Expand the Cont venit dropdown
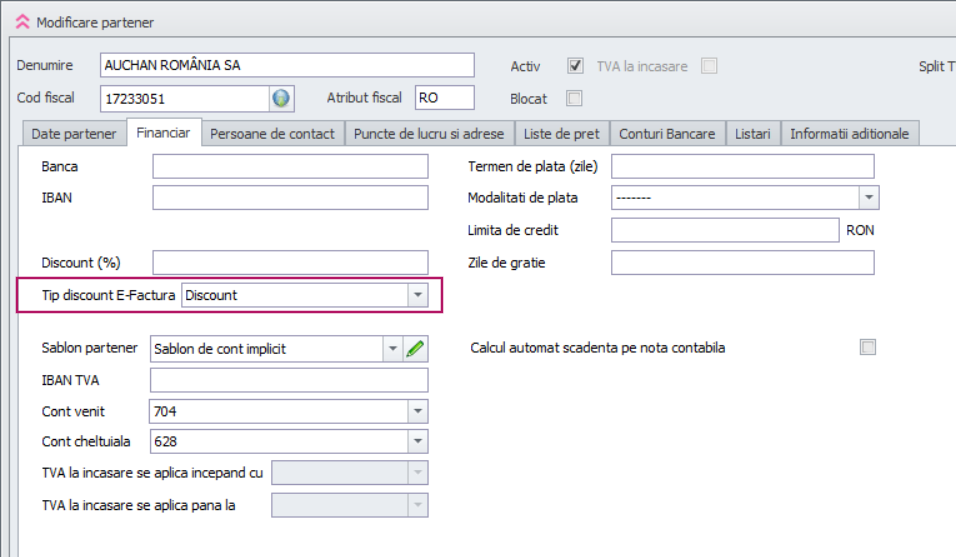 [417, 411]
